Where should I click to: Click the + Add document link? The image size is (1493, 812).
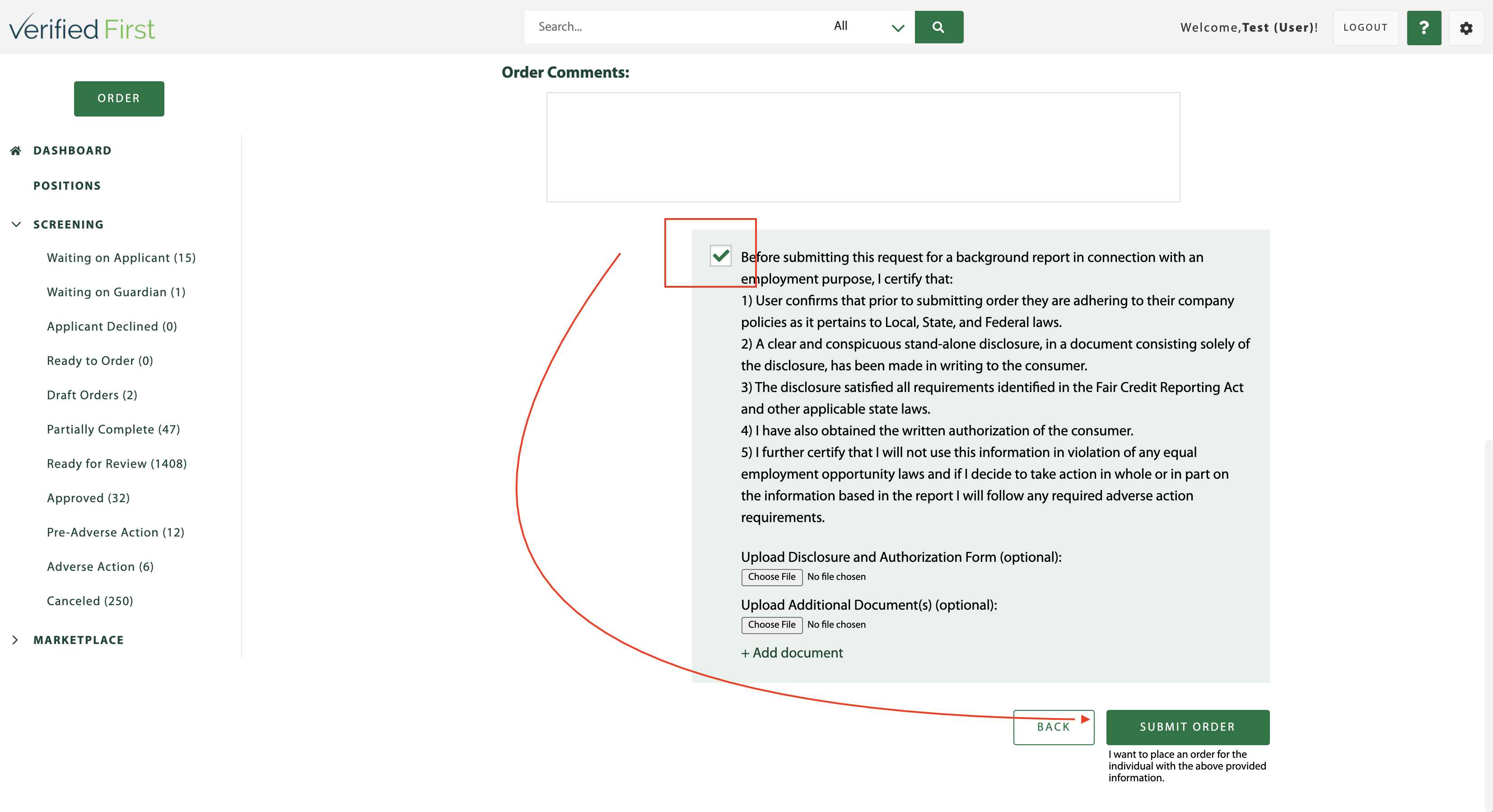[792, 653]
